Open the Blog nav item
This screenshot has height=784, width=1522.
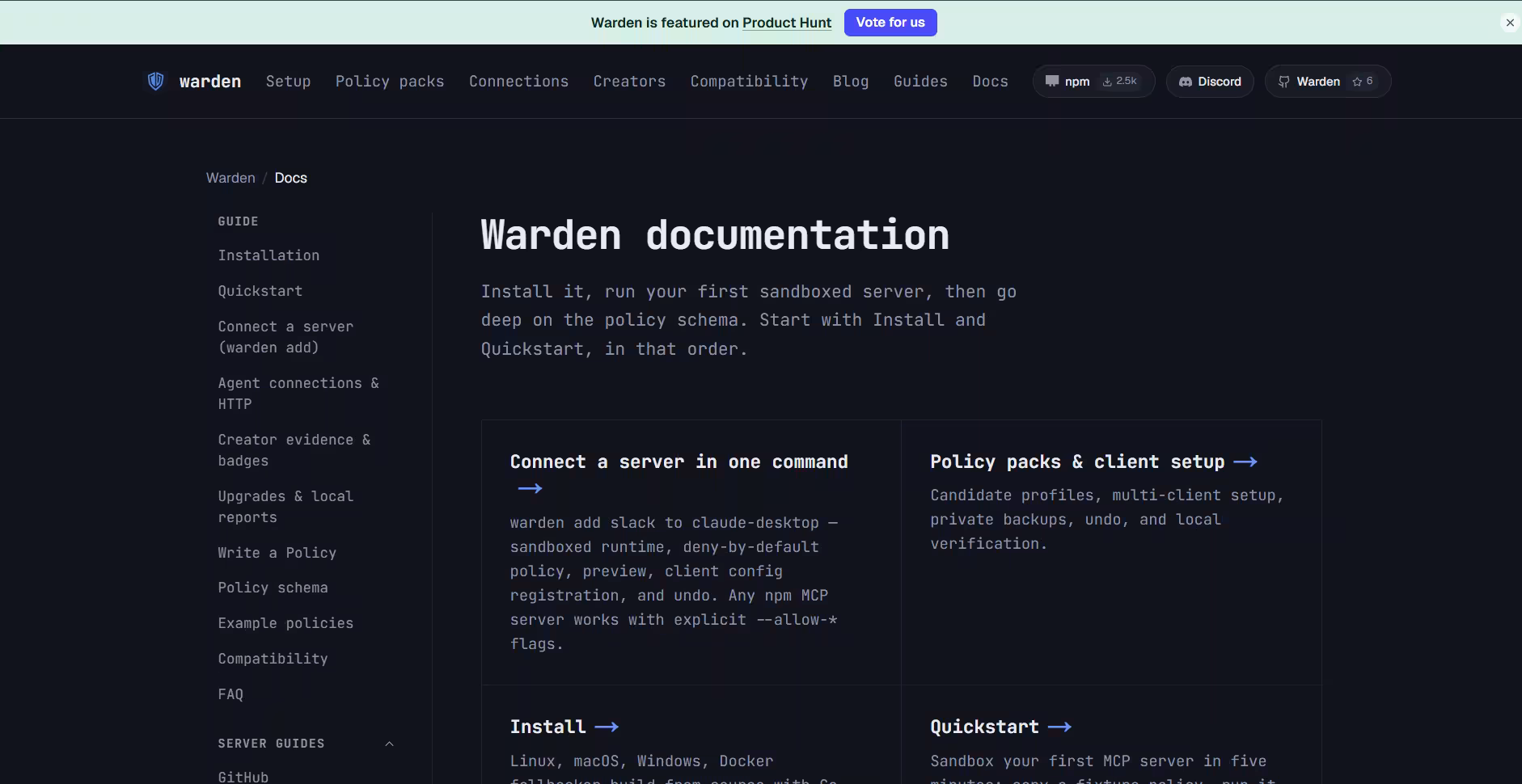[x=851, y=82]
